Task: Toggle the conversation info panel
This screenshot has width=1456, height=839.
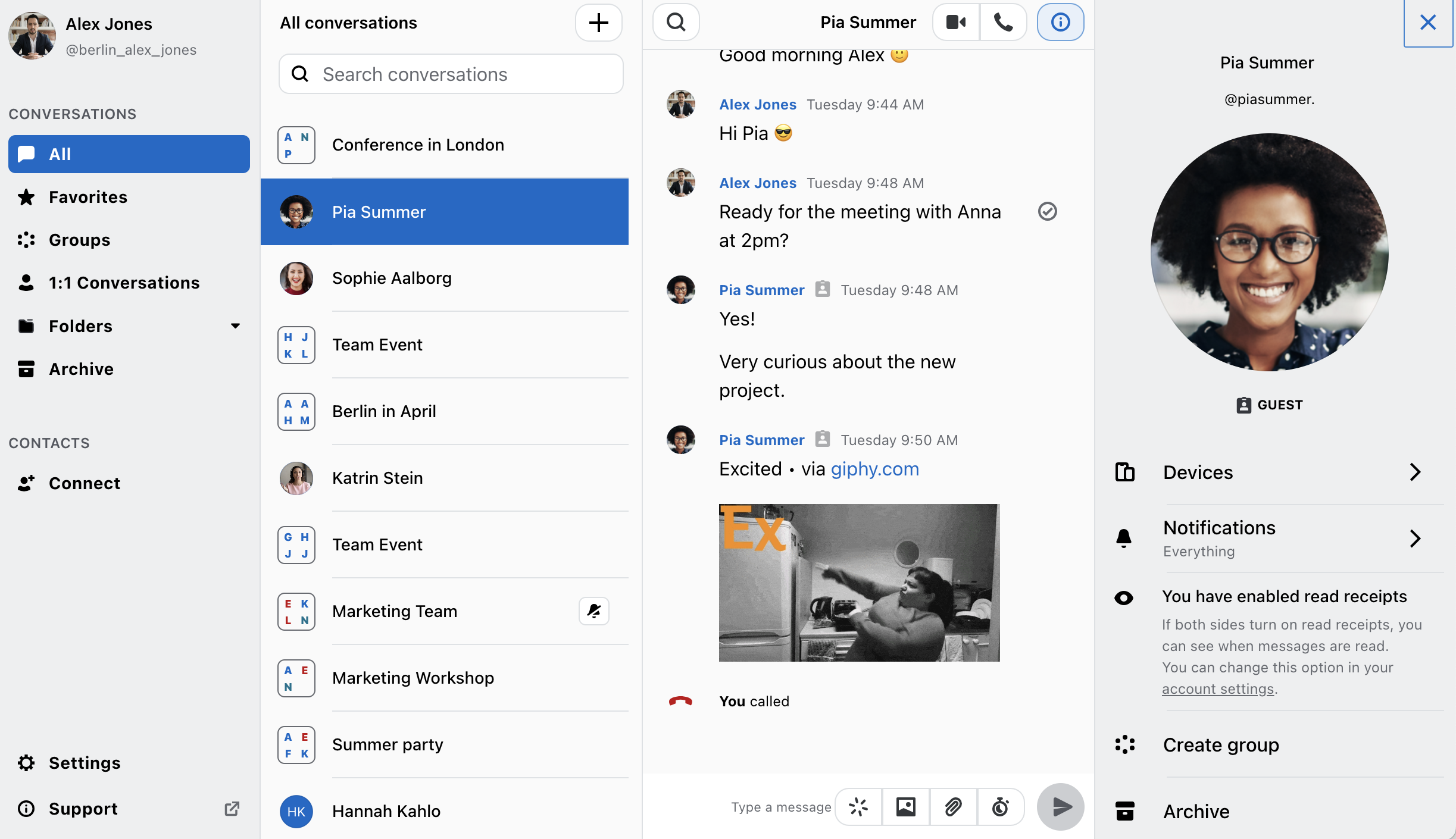Action: click(x=1060, y=23)
